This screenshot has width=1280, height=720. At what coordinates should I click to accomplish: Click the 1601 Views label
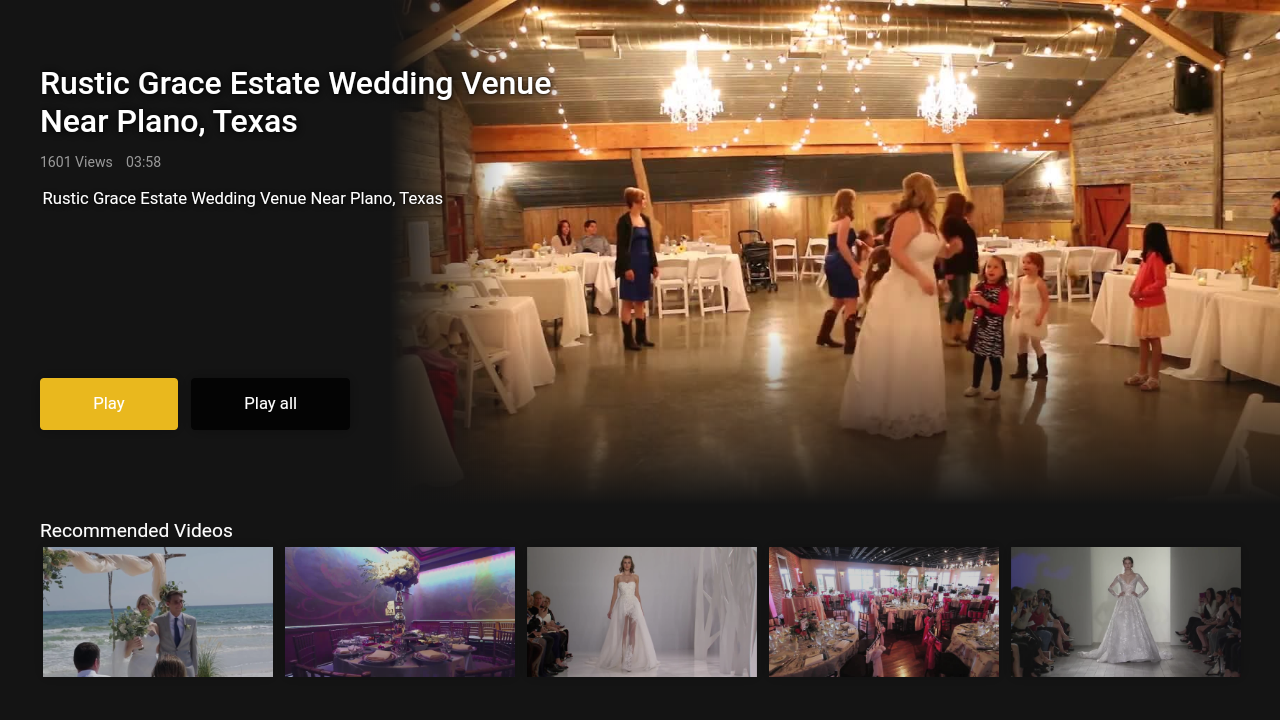[76, 162]
